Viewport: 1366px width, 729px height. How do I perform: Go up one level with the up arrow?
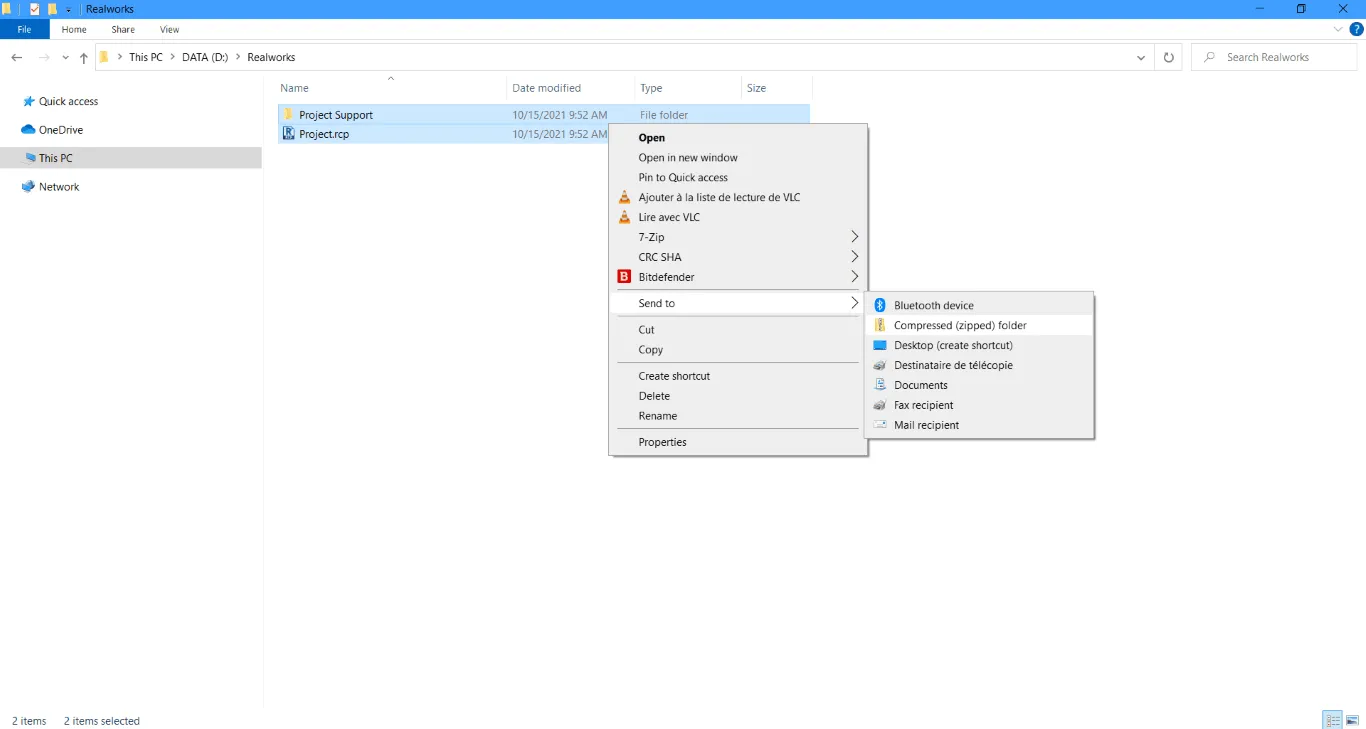click(84, 57)
